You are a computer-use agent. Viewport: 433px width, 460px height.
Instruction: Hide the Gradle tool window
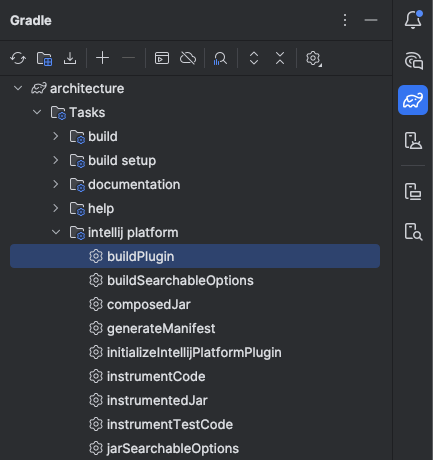(371, 20)
